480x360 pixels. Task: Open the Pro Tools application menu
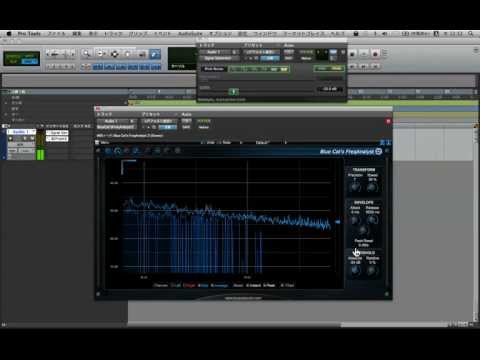pos(29,34)
